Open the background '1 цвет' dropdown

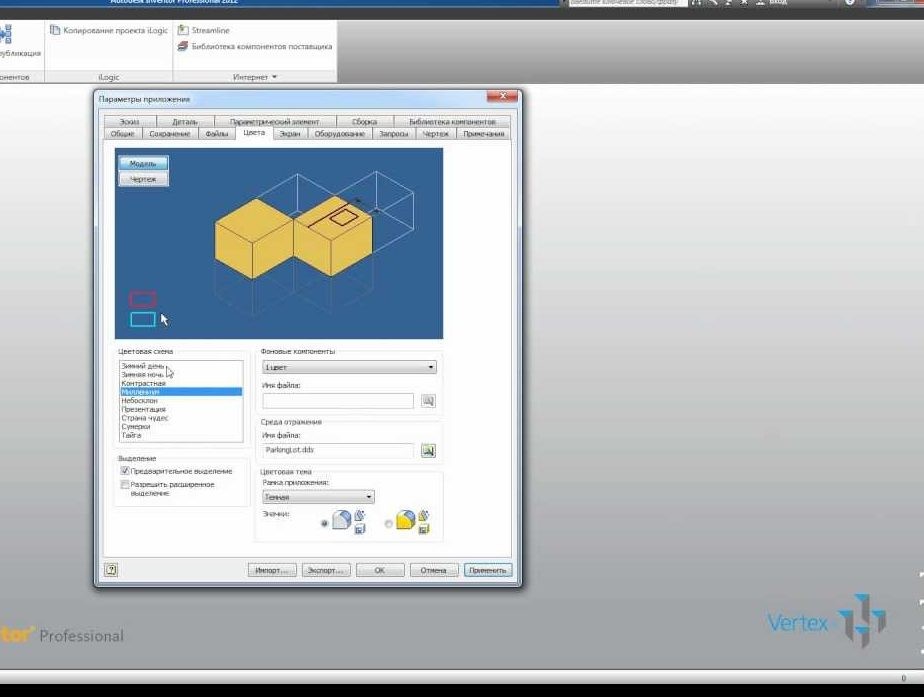pyautogui.click(x=349, y=368)
